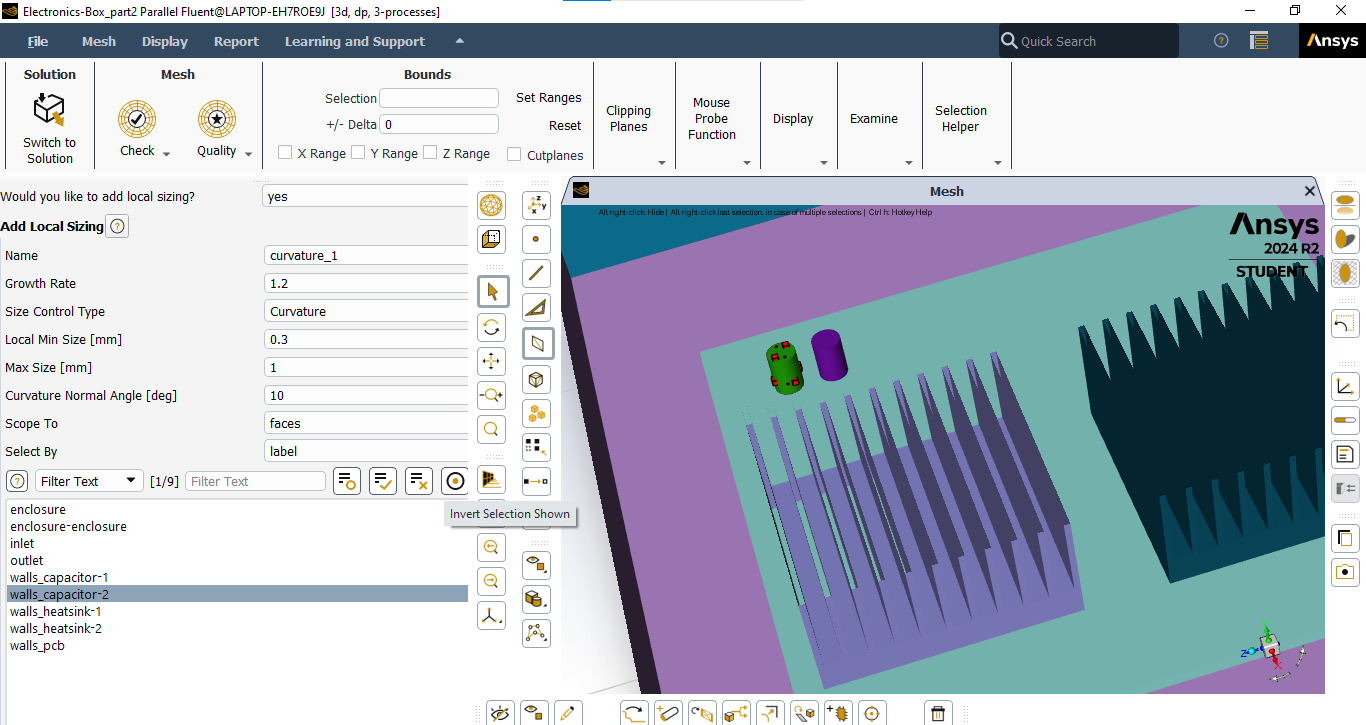The width and height of the screenshot is (1366, 725).
Task: Activate the pan view tool
Action: (x=491, y=361)
